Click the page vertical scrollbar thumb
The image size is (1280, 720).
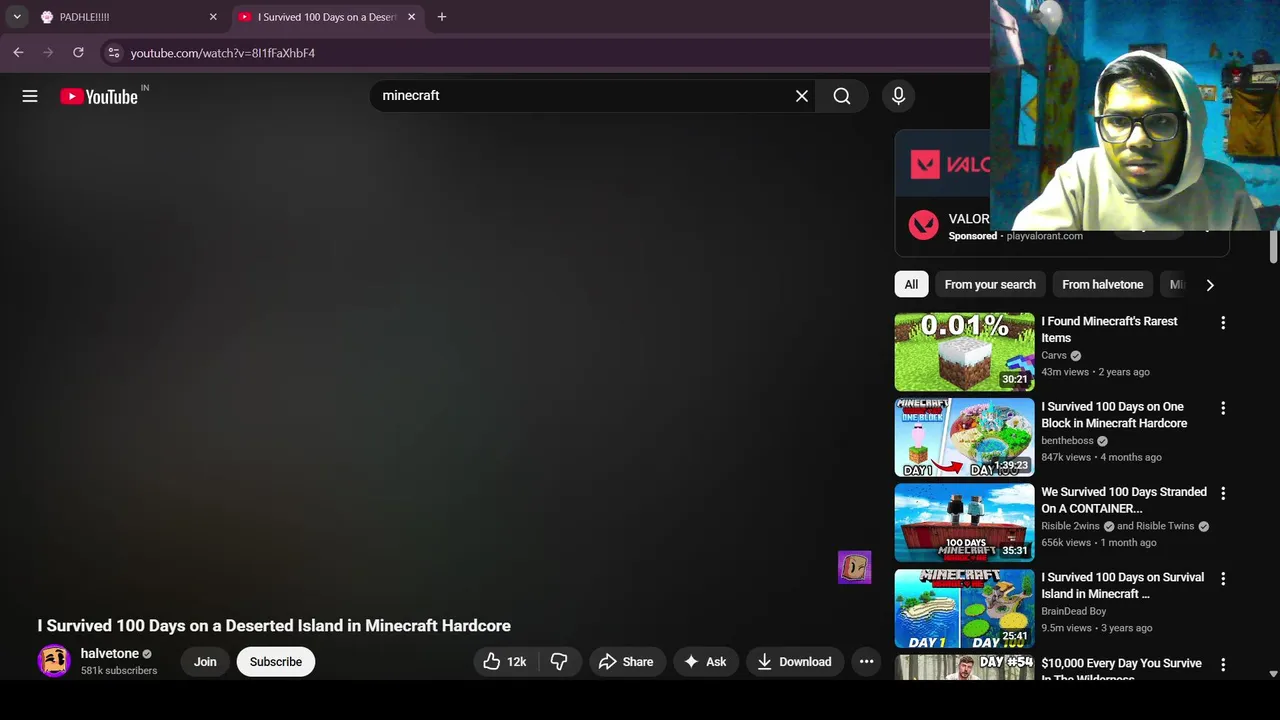pos(1273,246)
